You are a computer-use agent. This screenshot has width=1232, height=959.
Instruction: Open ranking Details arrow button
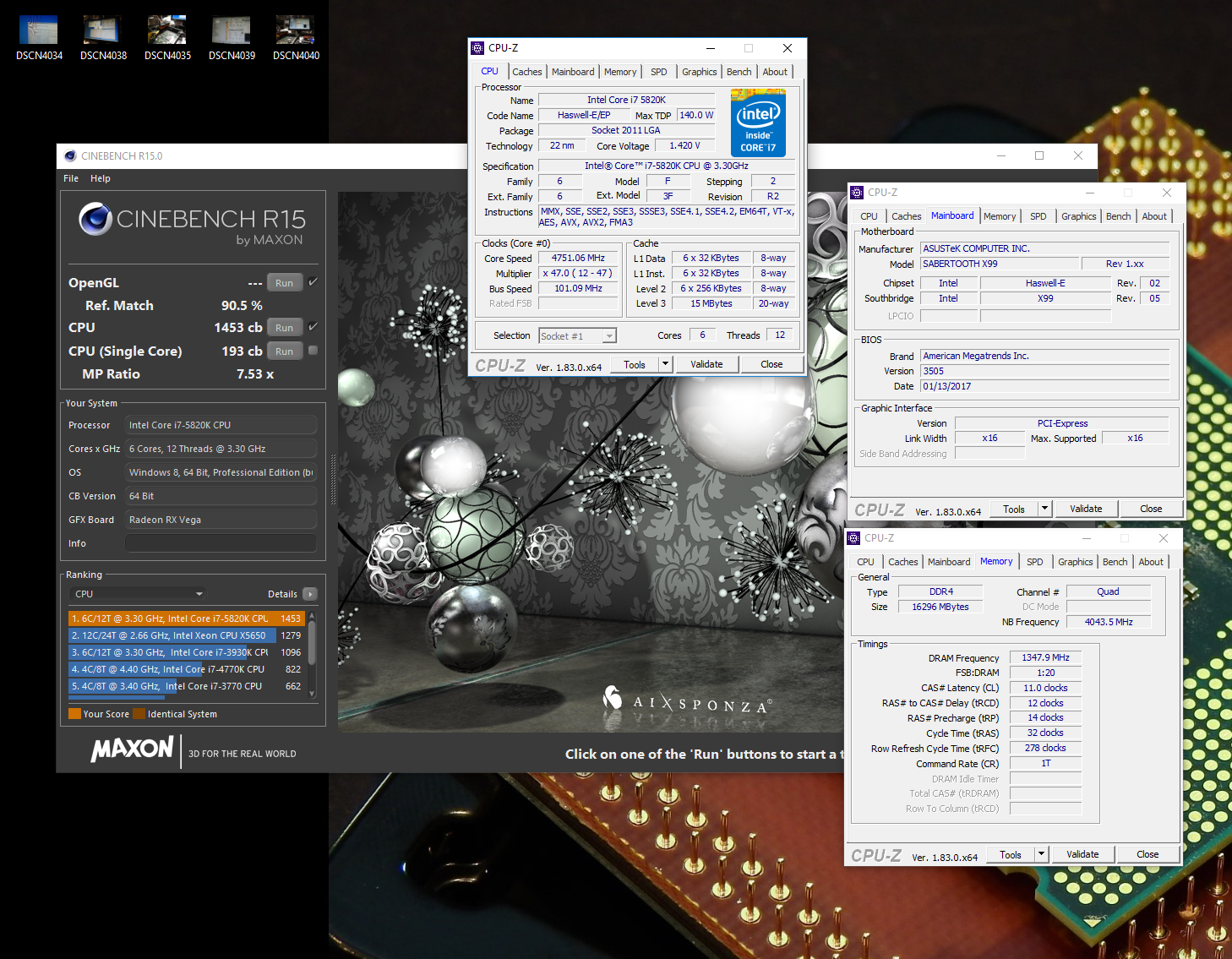click(310, 594)
